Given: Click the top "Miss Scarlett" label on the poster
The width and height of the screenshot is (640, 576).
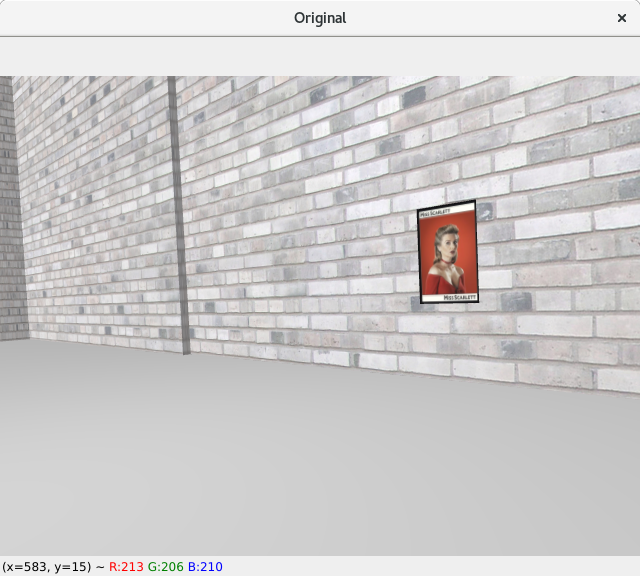Looking at the screenshot, I should coord(433,214).
